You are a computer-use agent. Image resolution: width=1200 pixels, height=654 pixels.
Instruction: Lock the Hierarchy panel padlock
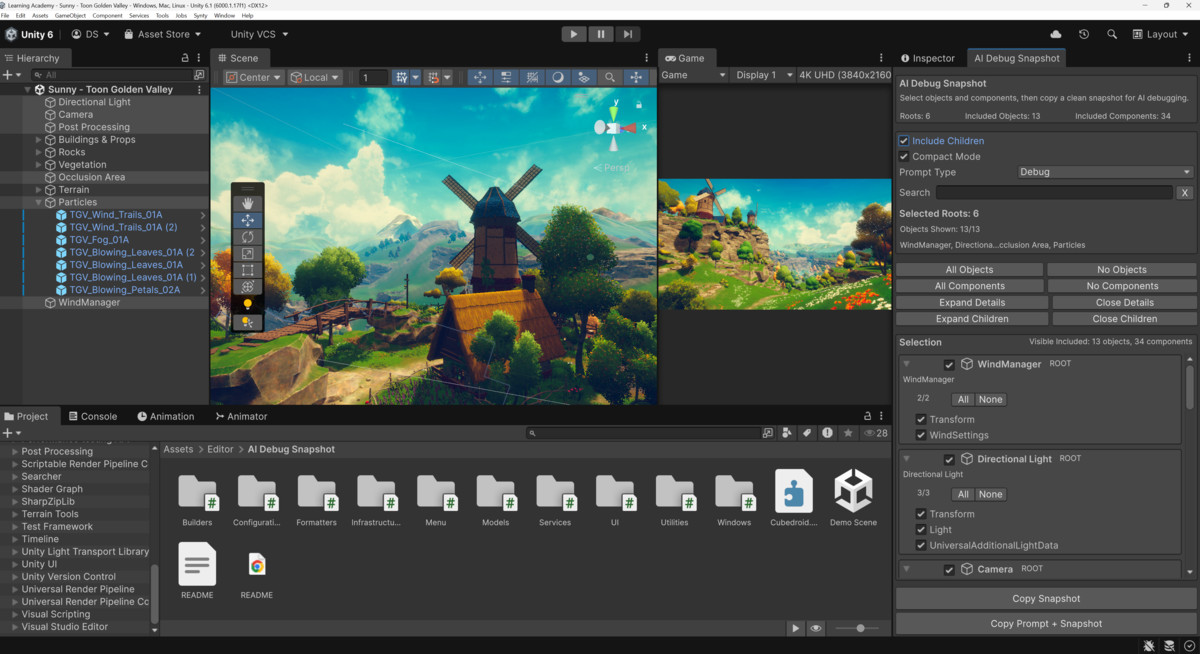click(185, 58)
